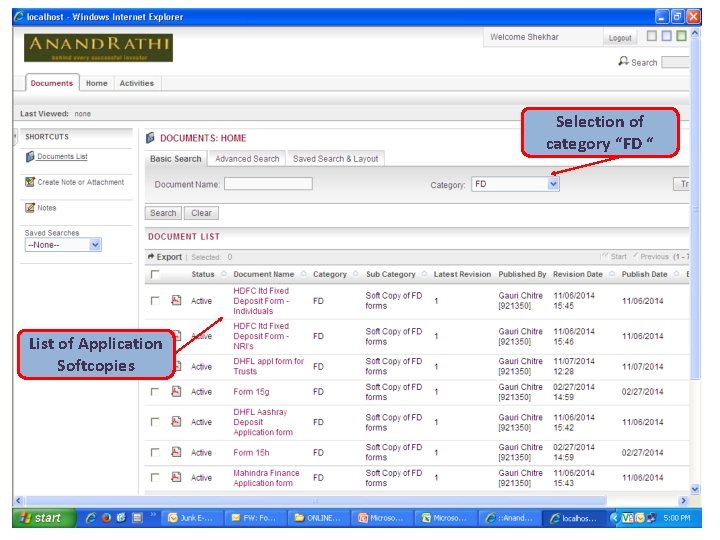Open PDF icon for Form 15h row
Viewport: 720px width, 540px height.
point(176,452)
